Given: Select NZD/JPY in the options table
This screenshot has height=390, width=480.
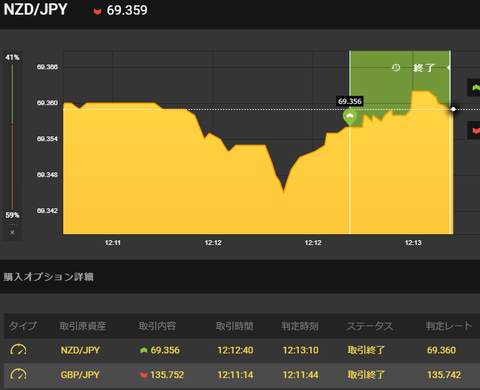Looking at the screenshot, I should point(80,350).
